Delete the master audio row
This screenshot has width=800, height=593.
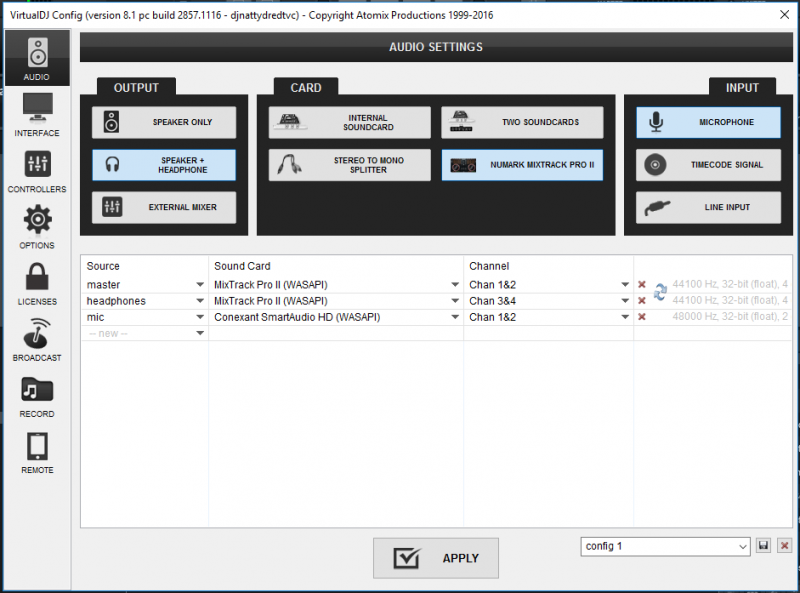click(x=642, y=285)
